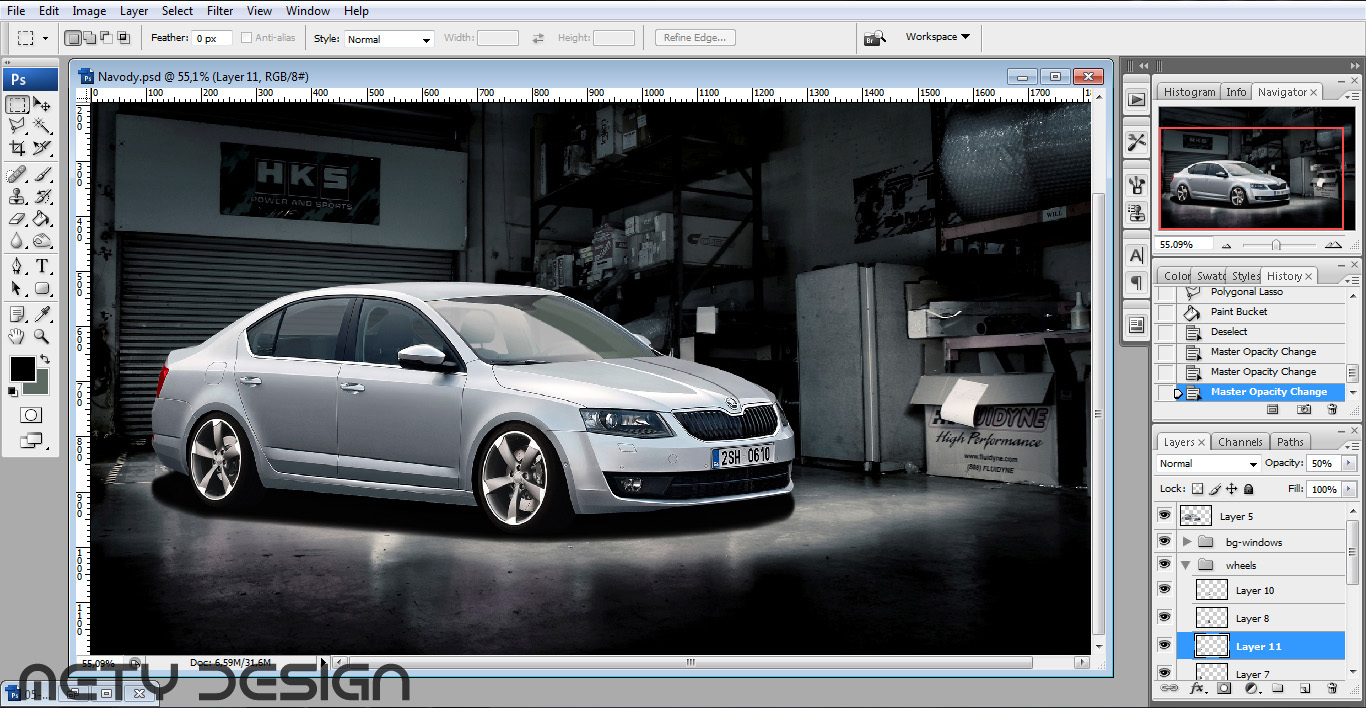
Task: Select the History Brush tool
Action: click(42, 197)
